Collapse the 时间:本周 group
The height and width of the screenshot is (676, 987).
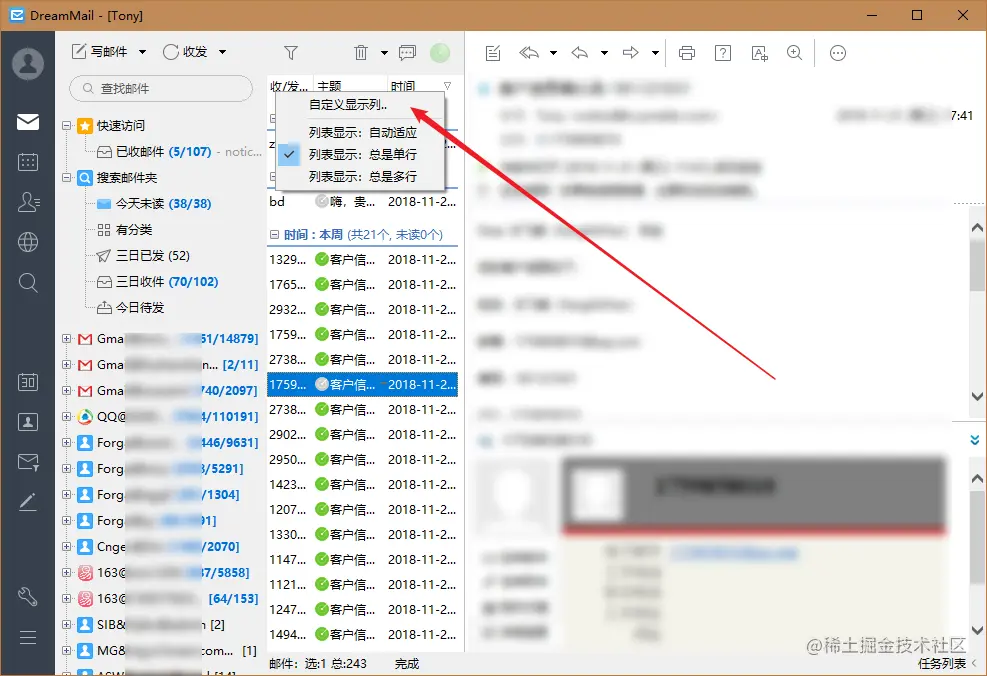(274, 234)
